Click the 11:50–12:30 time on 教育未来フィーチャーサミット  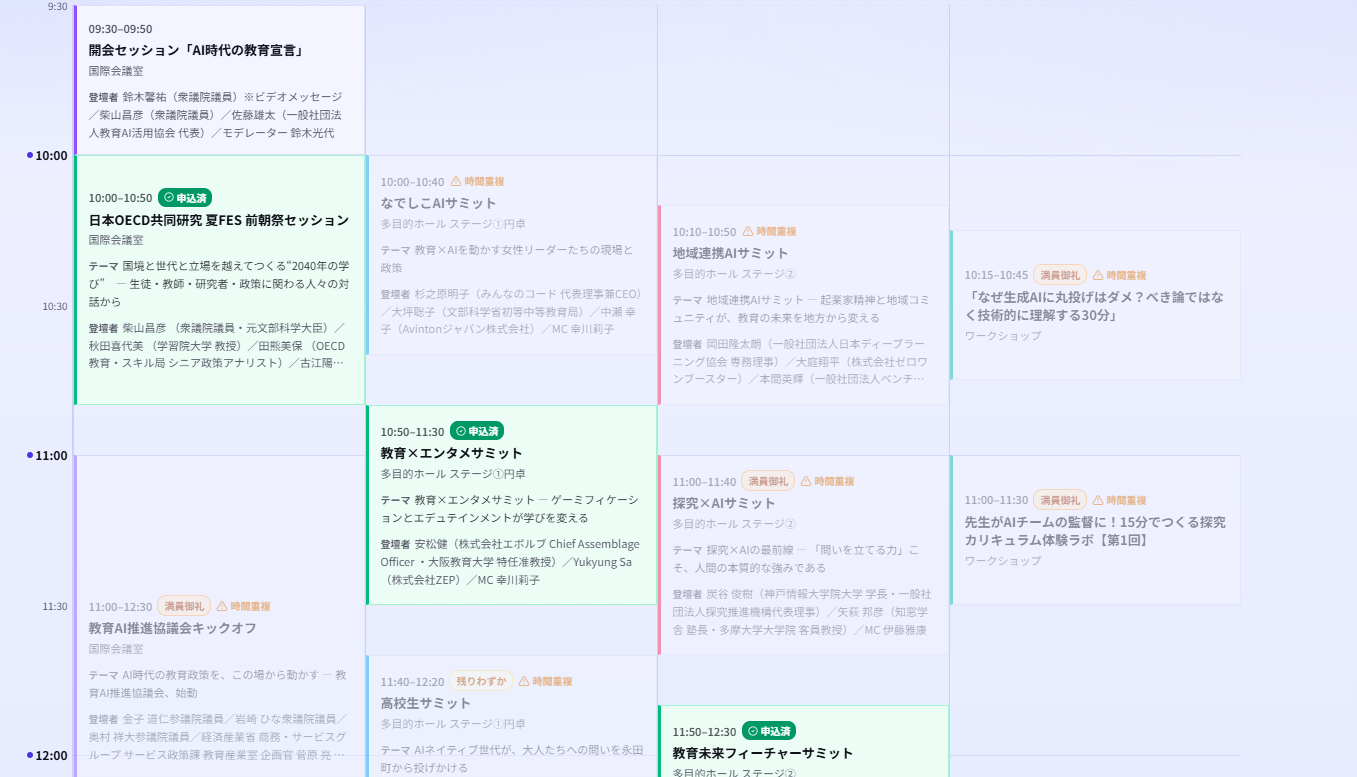[704, 732]
